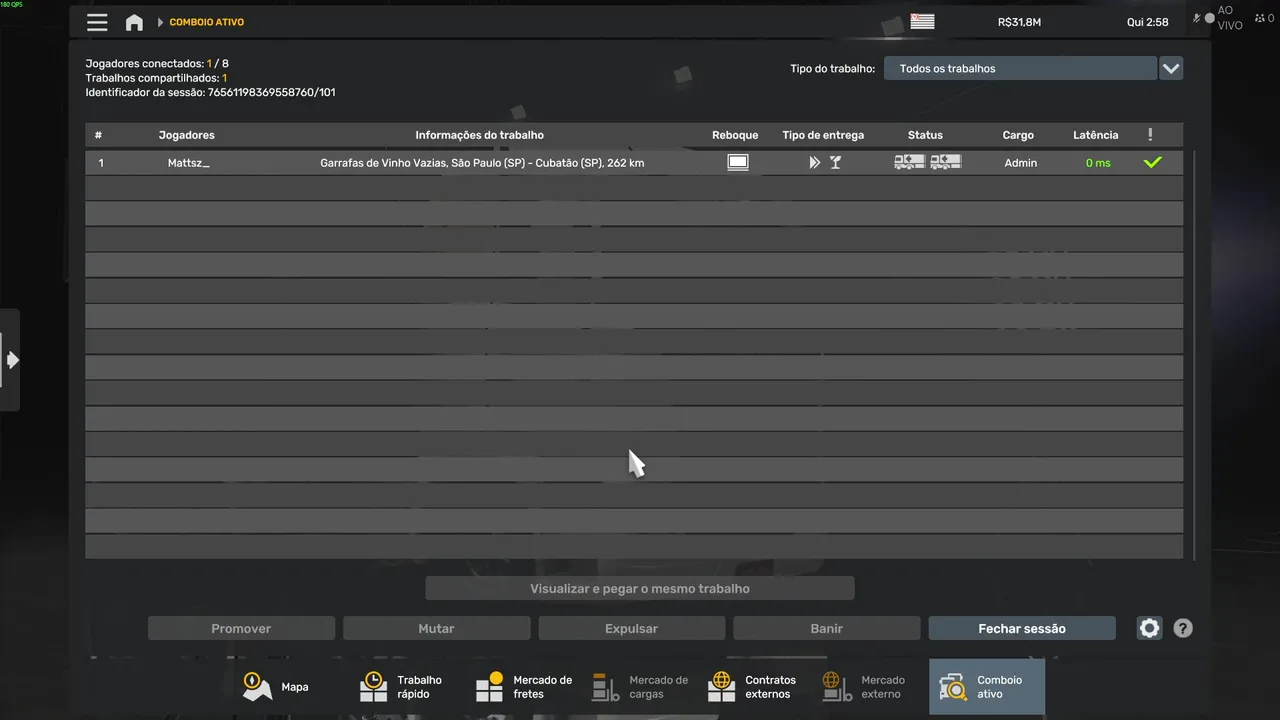Click green checkmark in Mattsz_ row
This screenshot has width=1280, height=720.
coord(1153,162)
